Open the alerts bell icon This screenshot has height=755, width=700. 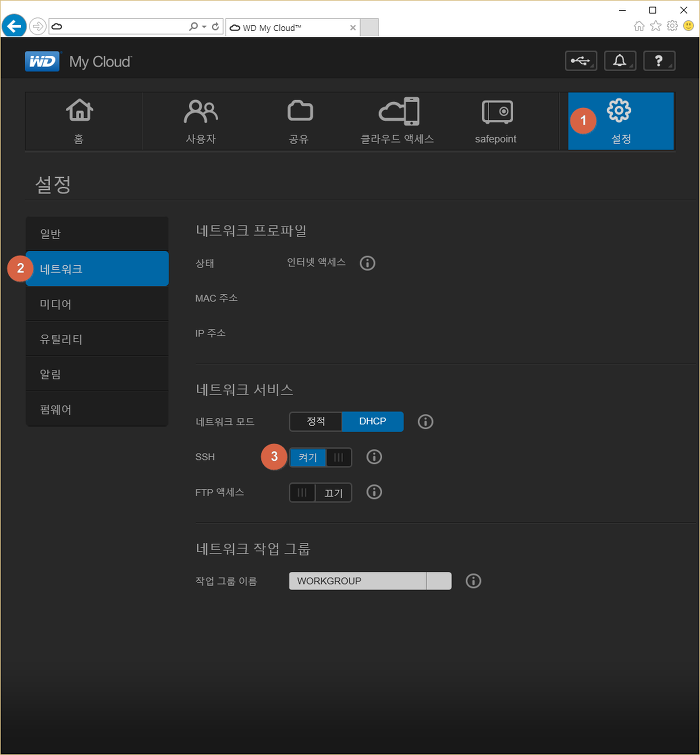point(620,61)
